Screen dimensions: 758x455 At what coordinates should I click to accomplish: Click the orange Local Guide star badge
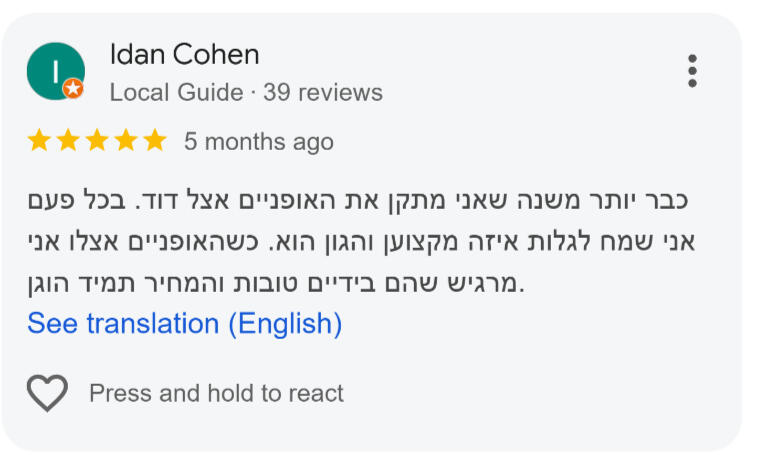click(73, 88)
